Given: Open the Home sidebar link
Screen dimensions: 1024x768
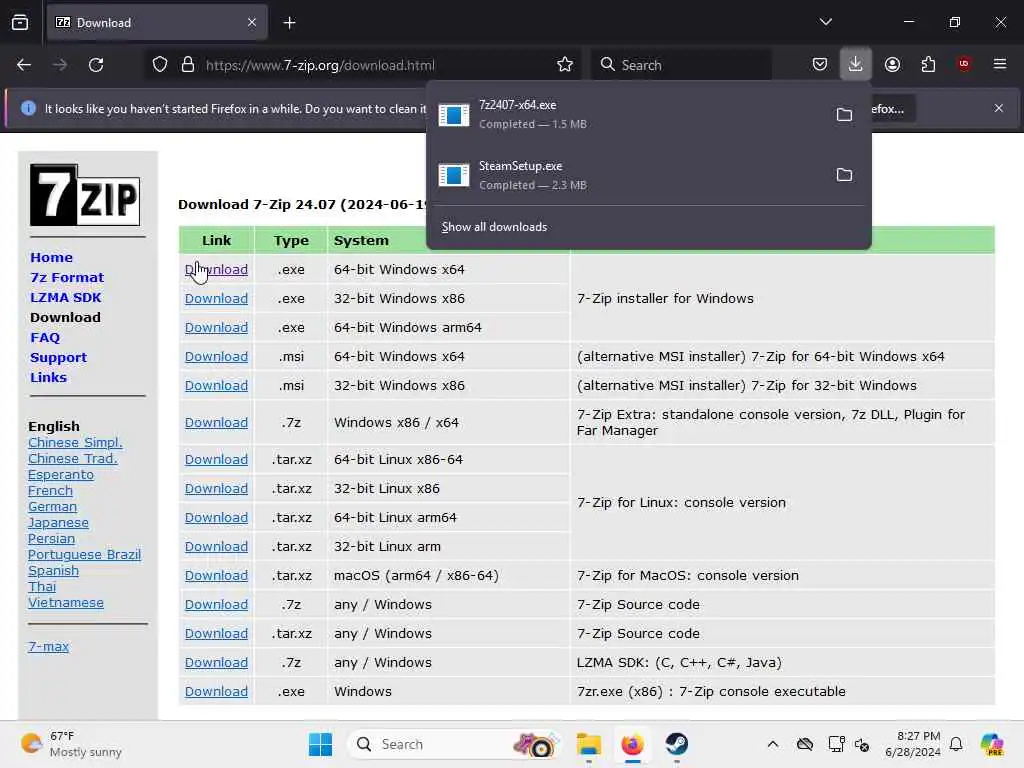Looking at the screenshot, I should pyautogui.click(x=52, y=257).
